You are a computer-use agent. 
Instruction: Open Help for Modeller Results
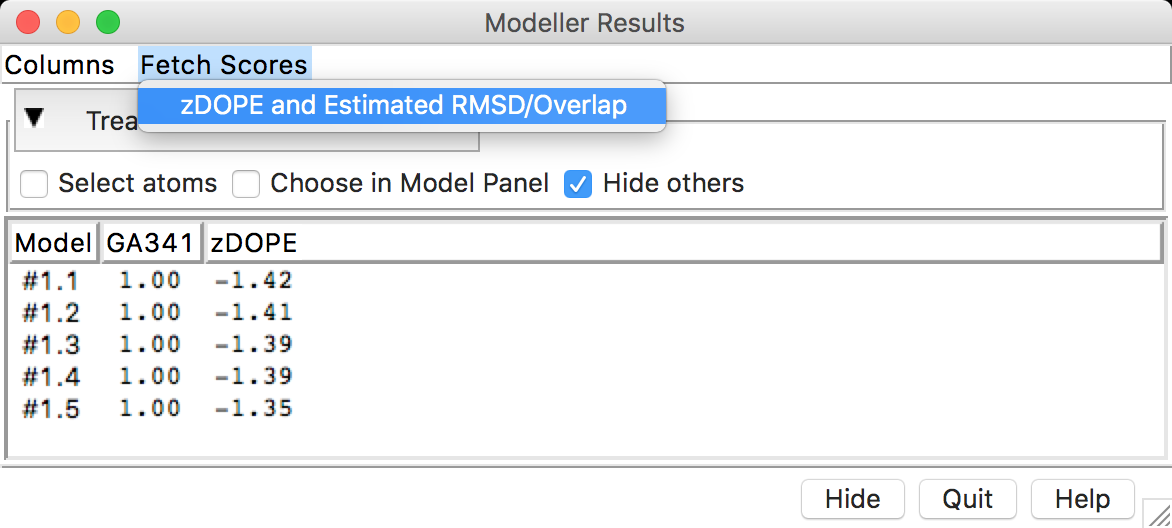point(1082,499)
